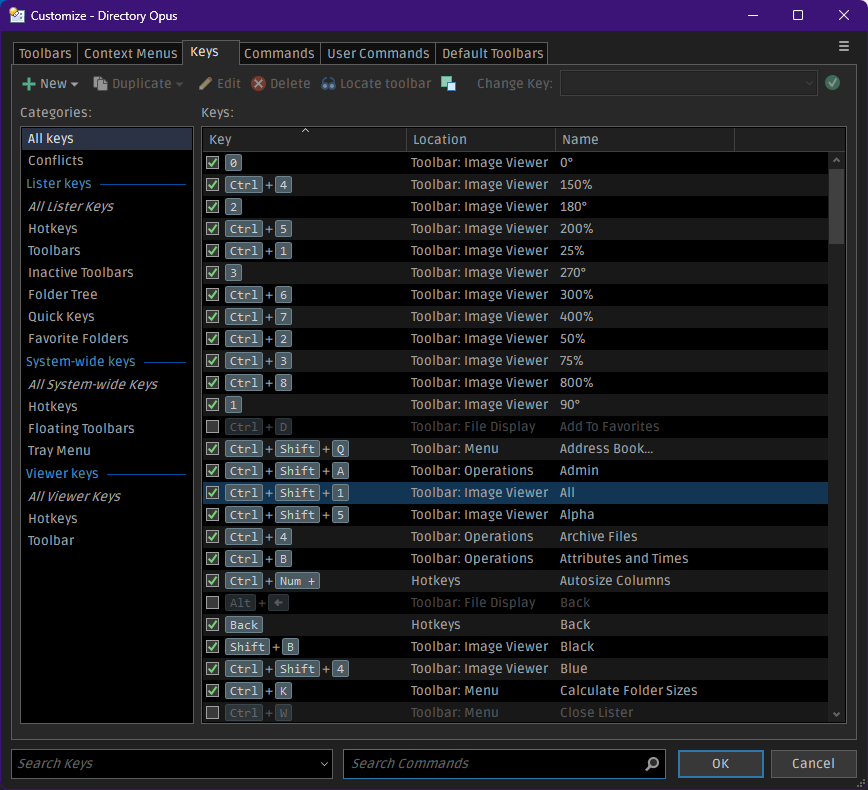The height and width of the screenshot is (790, 868).
Task: Open the Commands tab
Action: coord(279,54)
